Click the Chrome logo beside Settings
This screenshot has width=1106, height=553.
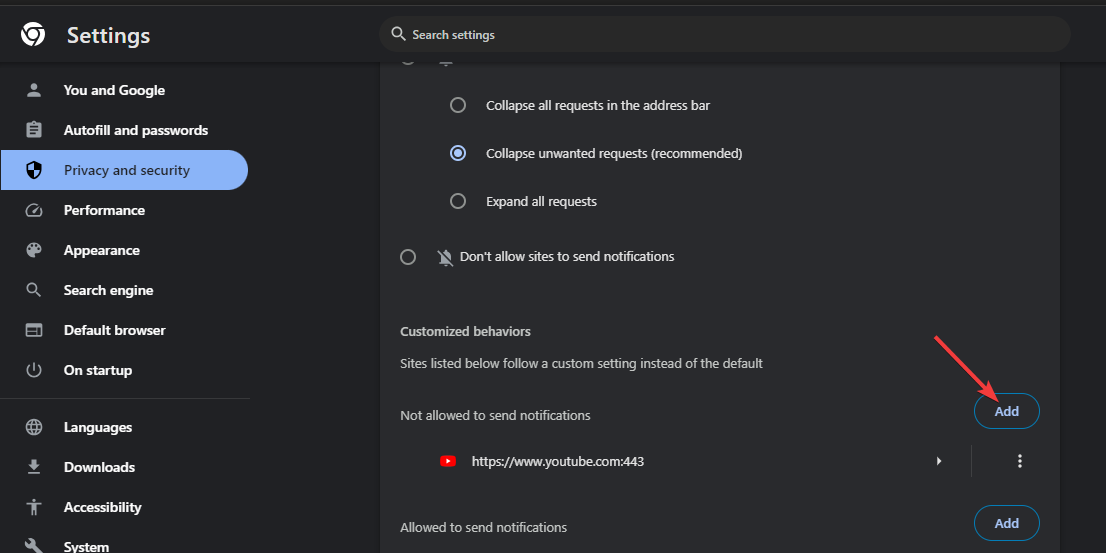click(x=33, y=35)
